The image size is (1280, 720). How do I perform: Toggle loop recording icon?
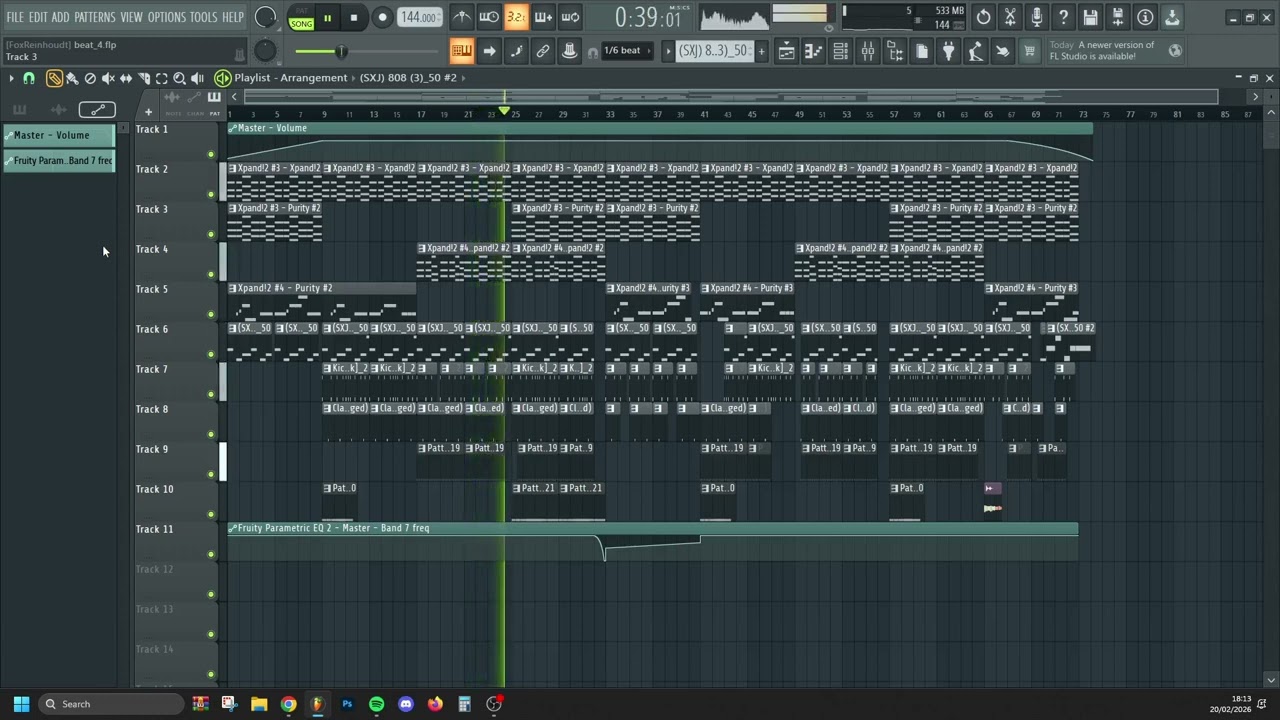570,17
